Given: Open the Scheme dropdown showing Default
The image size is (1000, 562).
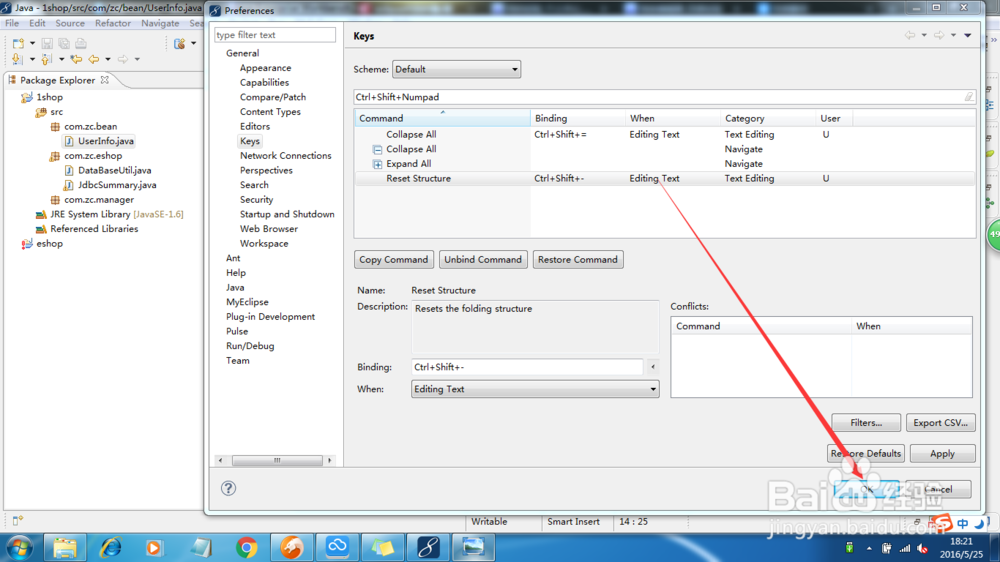Looking at the screenshot, I should (x=456, y=69).
